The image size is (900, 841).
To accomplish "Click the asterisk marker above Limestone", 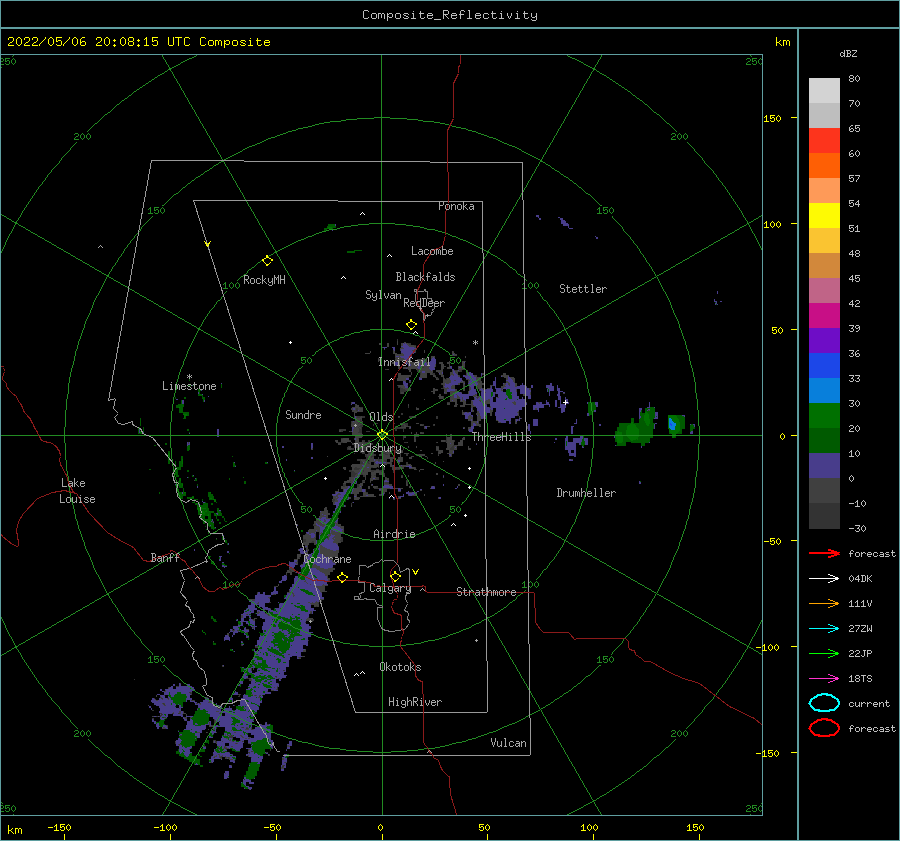I will pyautogui.click(x=189, y=377).
